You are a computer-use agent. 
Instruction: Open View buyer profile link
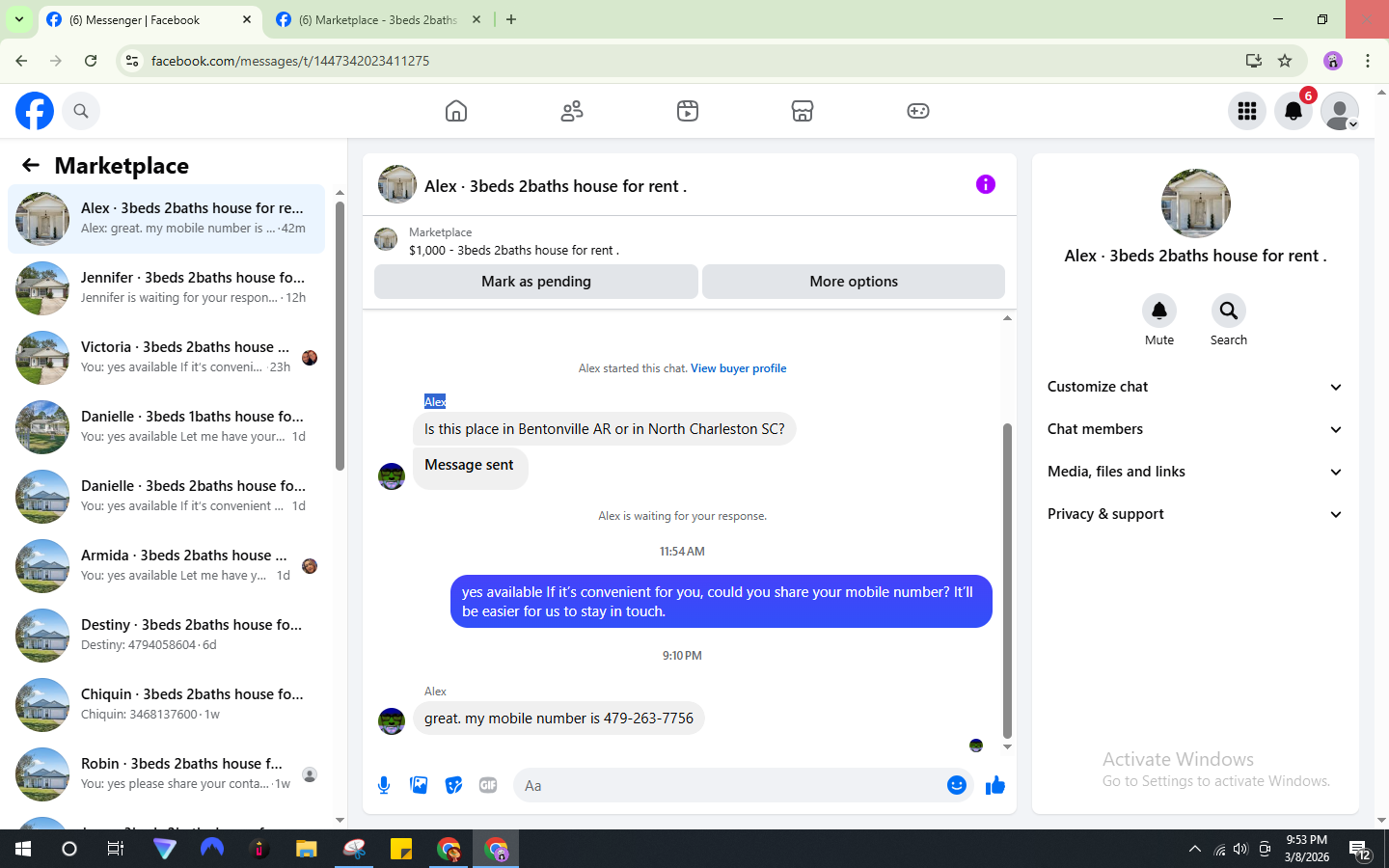point(738,368)
